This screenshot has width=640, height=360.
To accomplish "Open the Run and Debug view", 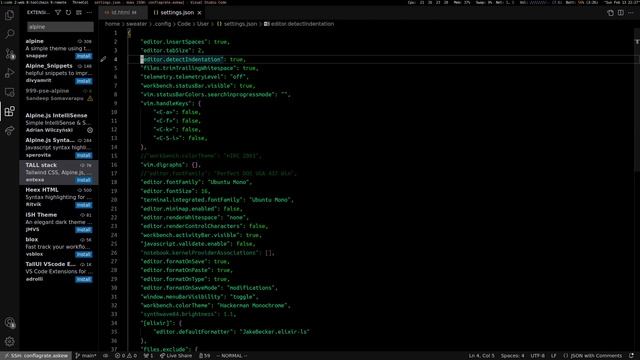I will coord(9,73).
